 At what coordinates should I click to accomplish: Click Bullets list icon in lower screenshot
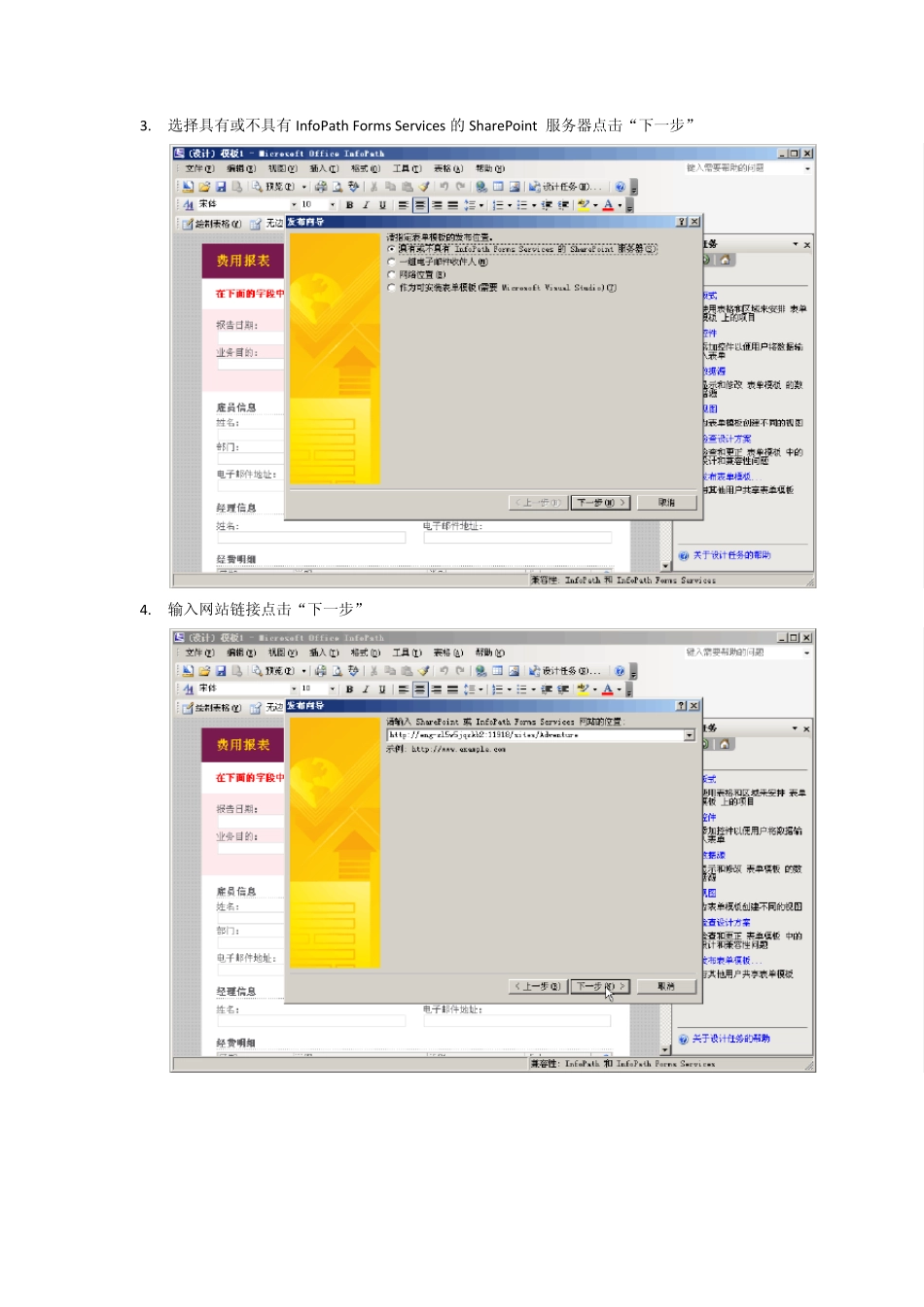click(x=521, y=689)
